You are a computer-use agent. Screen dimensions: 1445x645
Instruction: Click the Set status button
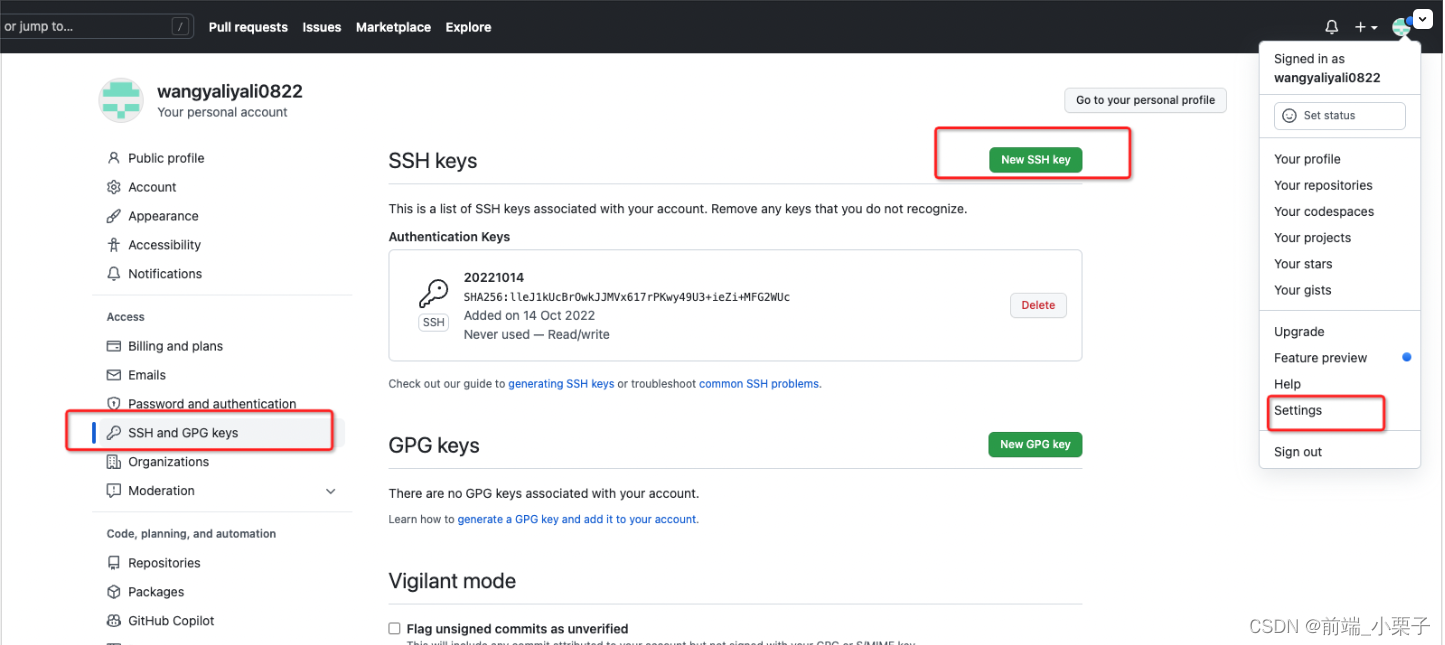point(1339,116)
